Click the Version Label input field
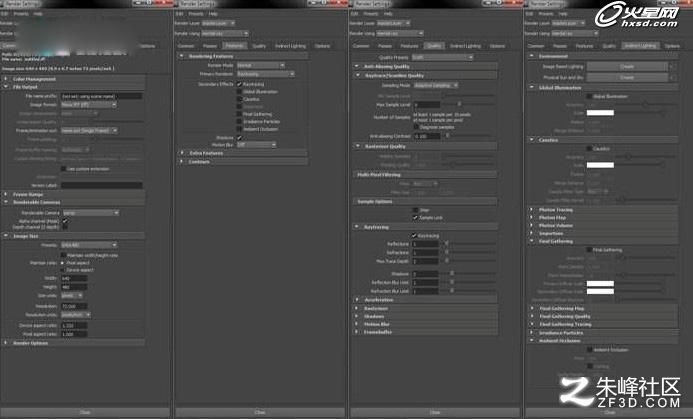 point(101,185)
